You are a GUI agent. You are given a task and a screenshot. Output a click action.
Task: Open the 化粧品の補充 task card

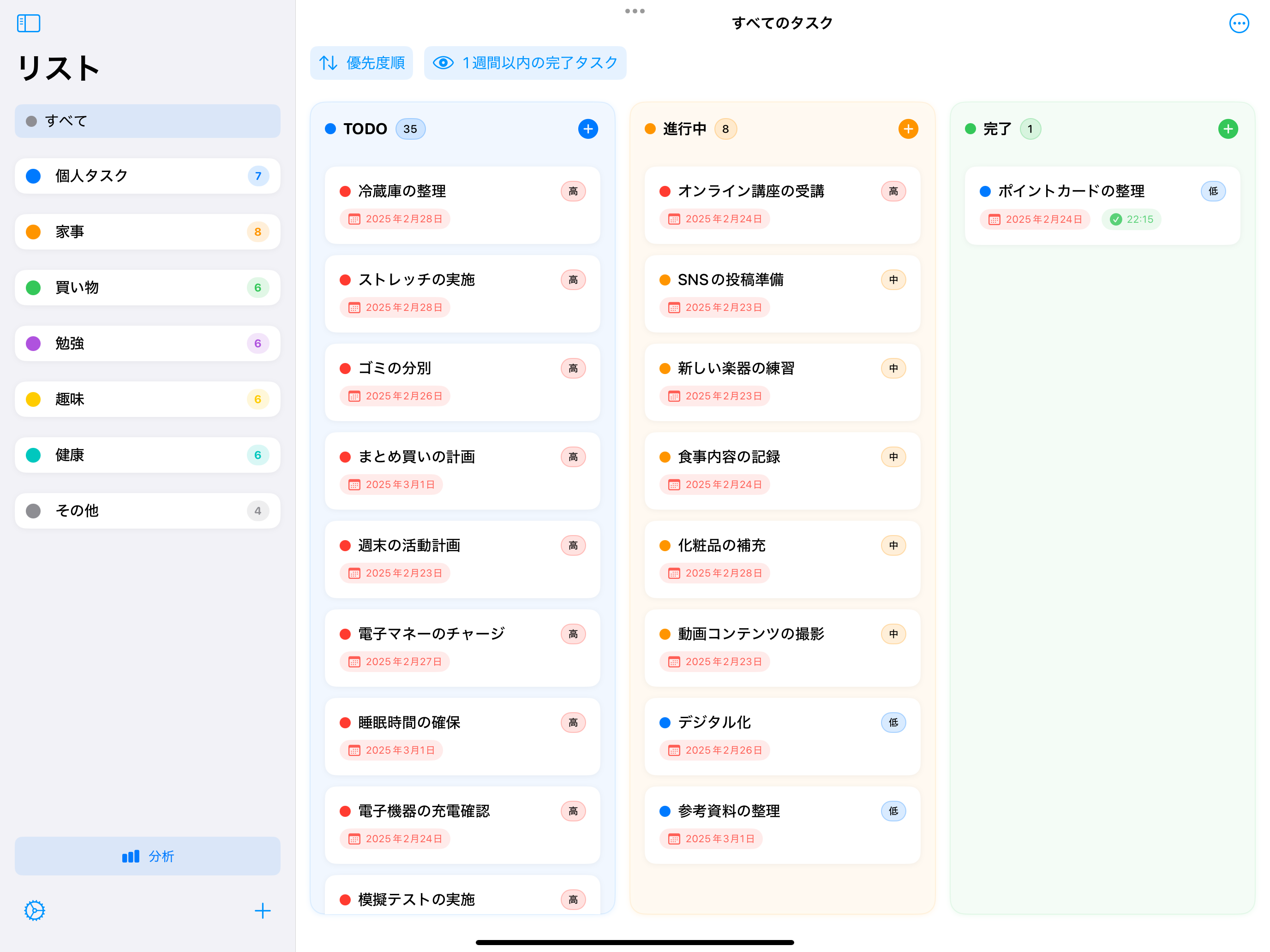(x=782, y=559)
